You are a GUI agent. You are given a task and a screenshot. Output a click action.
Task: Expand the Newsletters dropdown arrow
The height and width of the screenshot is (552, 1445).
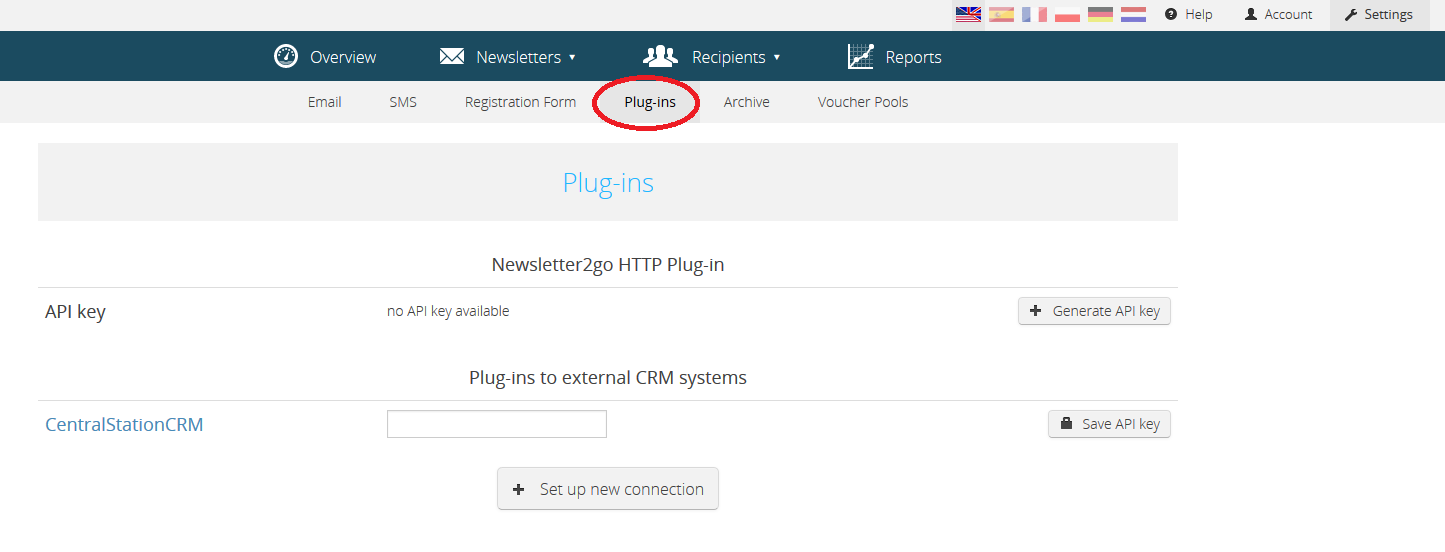click(572, 57)
